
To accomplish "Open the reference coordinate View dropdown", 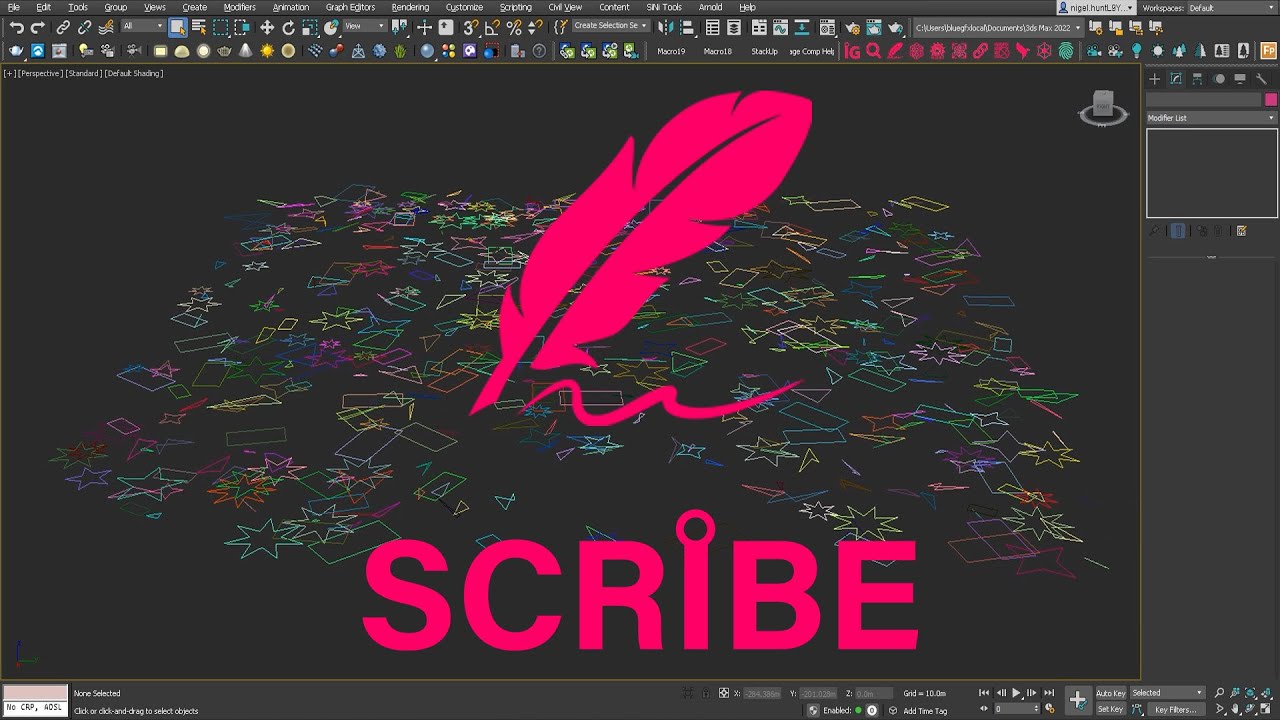I will [x=364, y=27].
